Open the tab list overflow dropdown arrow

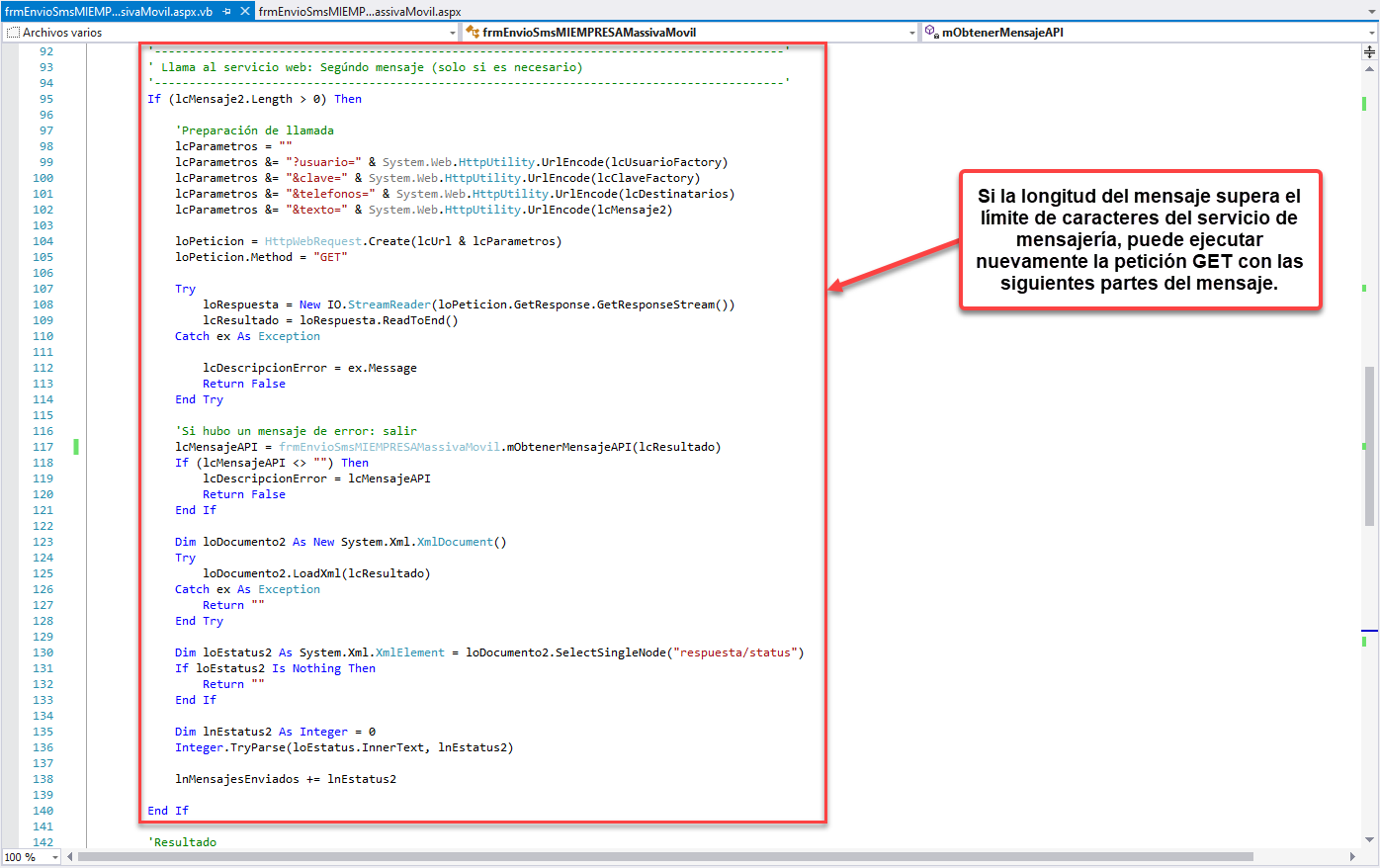point(1370,12)
